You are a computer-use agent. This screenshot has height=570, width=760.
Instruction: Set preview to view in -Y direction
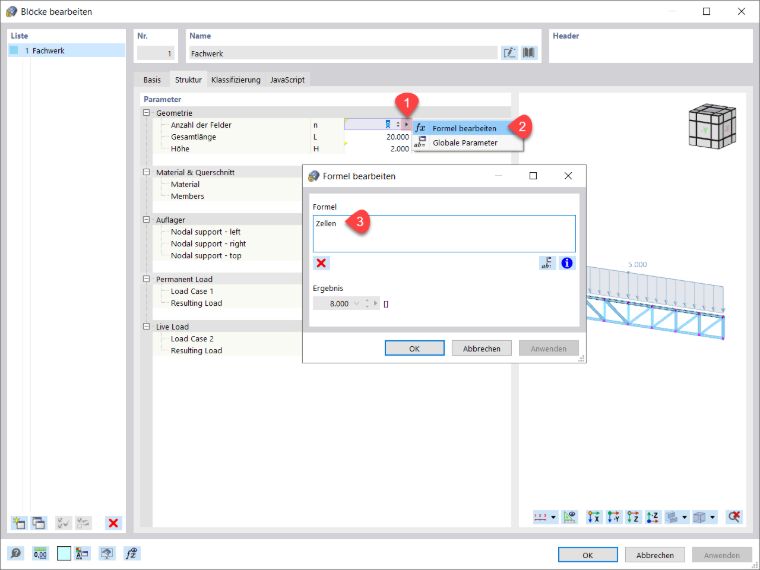614,517
